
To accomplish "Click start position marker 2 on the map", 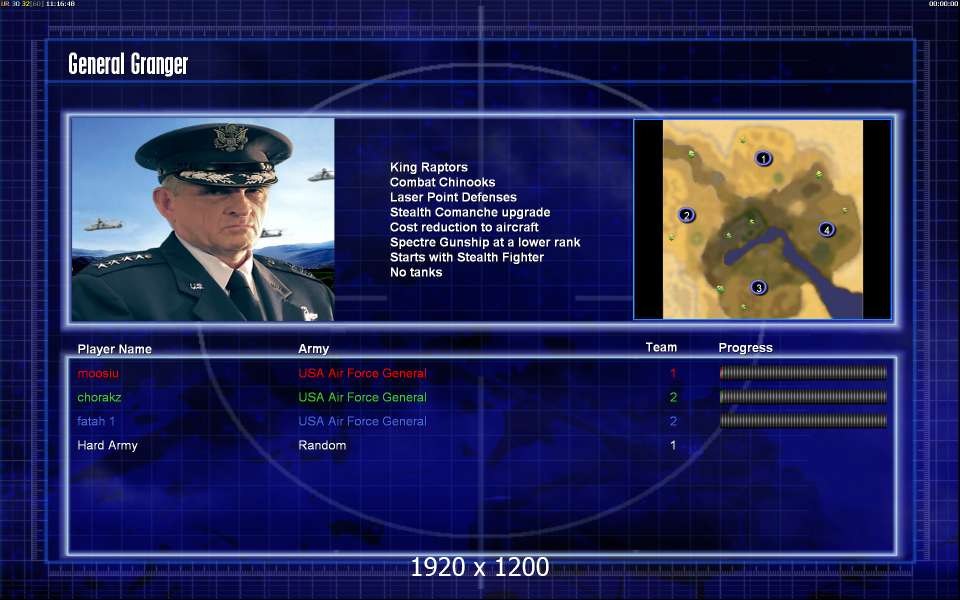I will click(686, 215).
